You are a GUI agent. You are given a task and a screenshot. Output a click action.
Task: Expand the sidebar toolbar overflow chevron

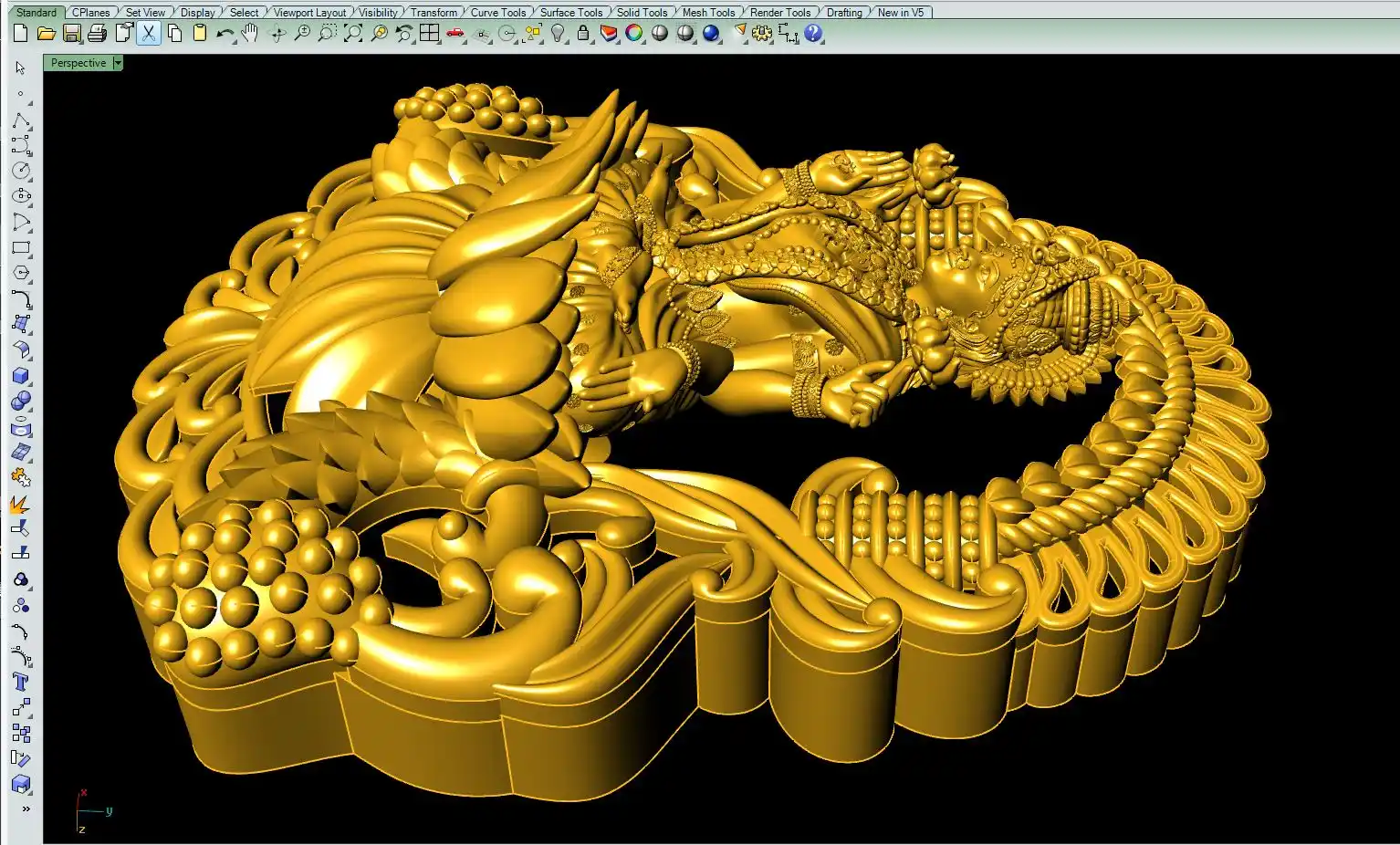click(x=26, y=808)
